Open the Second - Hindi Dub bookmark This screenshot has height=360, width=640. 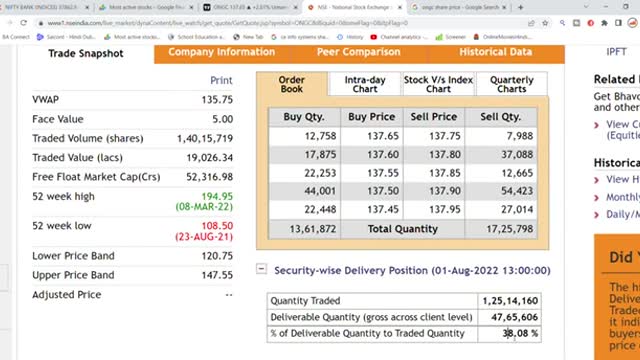pyautogui.click(x=66, y=37)
